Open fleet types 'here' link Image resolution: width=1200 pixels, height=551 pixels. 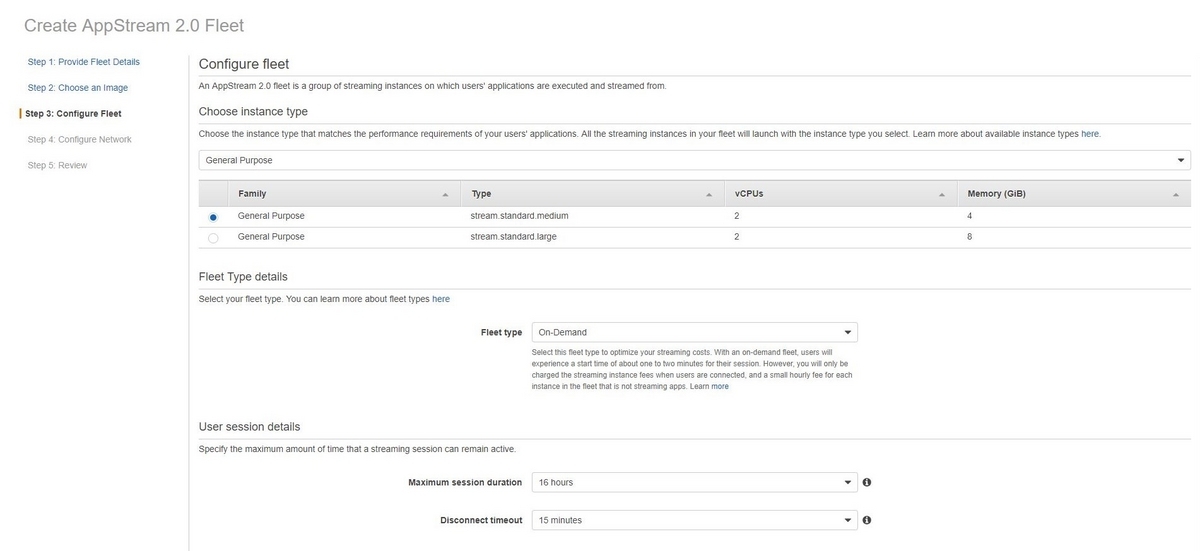pyautogui.click(x=441, y=299)
